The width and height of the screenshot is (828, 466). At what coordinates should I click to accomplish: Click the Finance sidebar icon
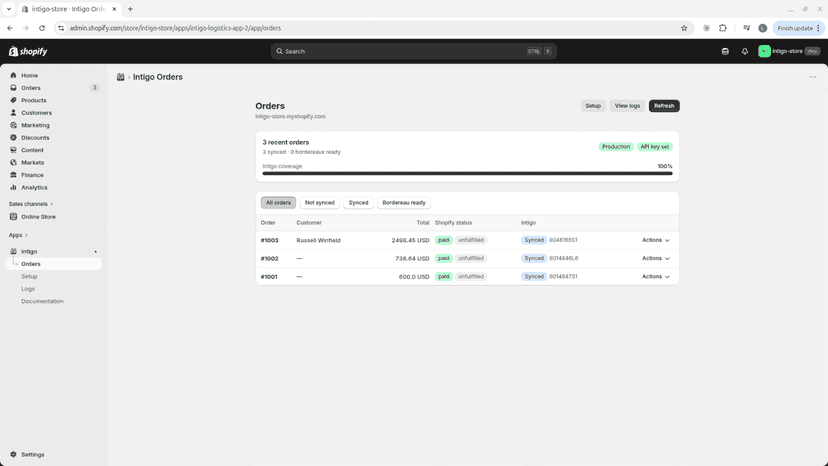(13, 175)
